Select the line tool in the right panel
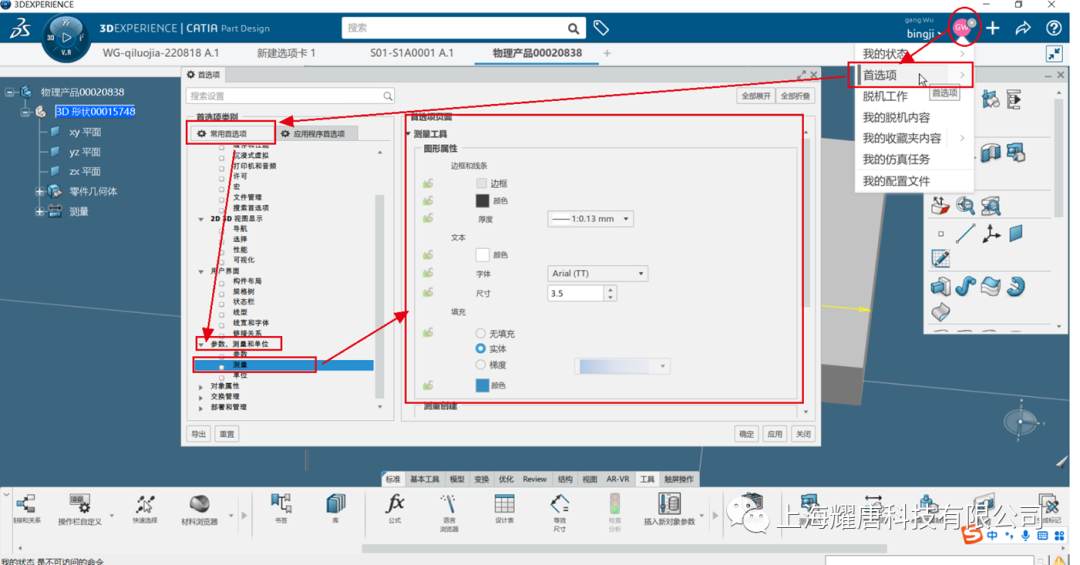 pos(966,234)
